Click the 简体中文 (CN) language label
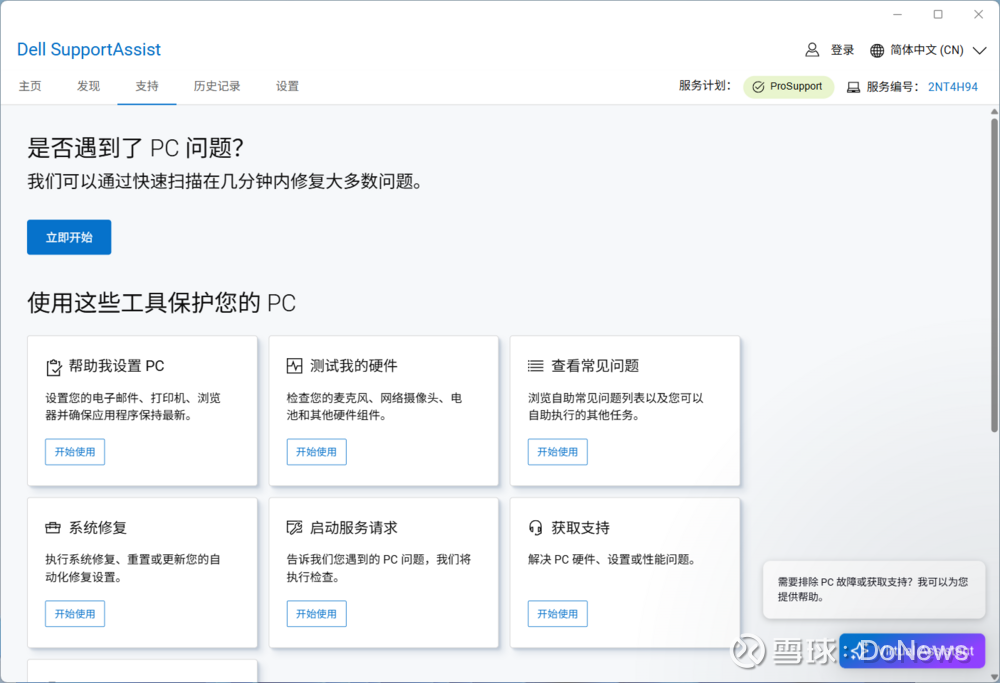This screenshot has height=683, width=1000. click(x=927, y=50)
